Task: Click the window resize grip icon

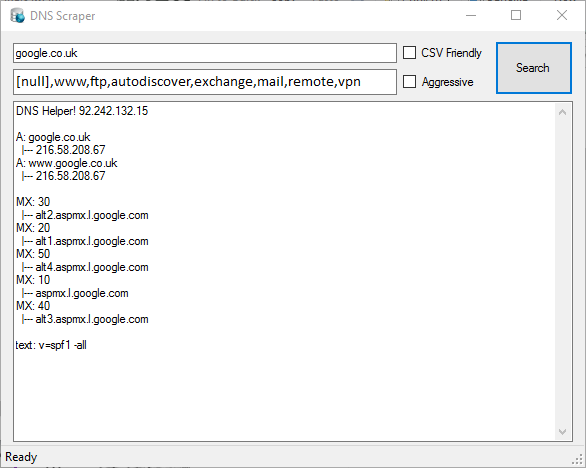Action: coord(578,459)
